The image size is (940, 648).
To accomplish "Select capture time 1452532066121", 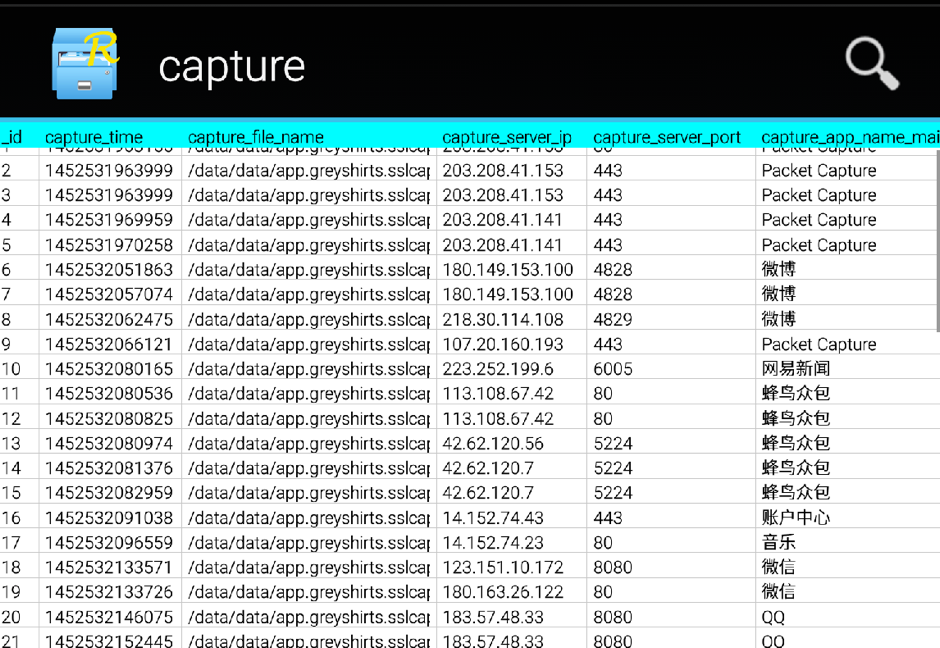I will tap(109, 344).
